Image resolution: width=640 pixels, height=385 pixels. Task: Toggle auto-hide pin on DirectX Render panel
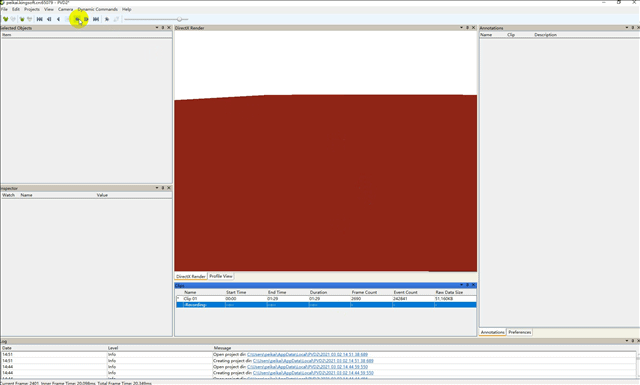click(x=467, y=28)
